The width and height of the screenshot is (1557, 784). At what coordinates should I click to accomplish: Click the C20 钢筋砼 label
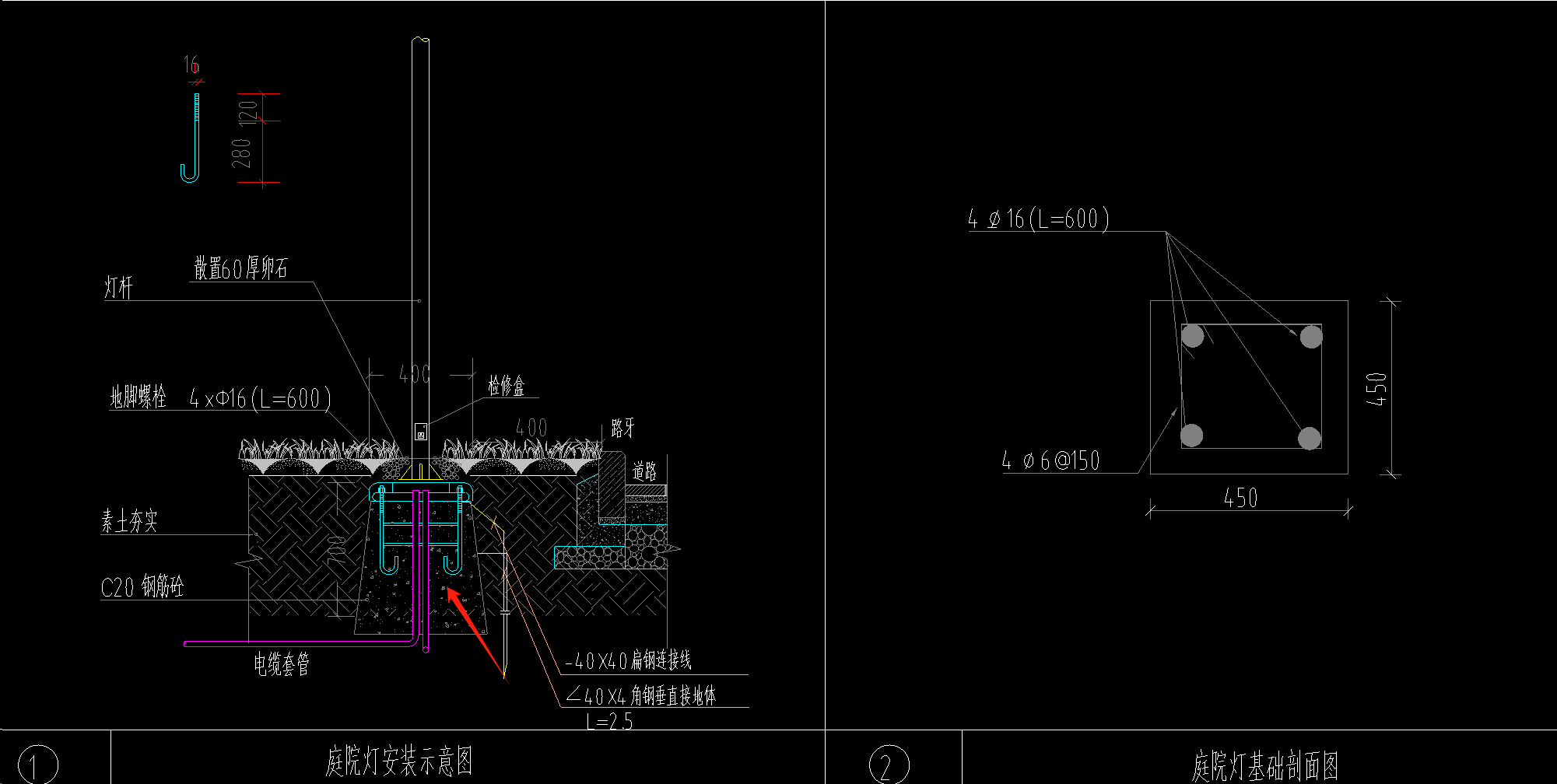tap(142, 586)
